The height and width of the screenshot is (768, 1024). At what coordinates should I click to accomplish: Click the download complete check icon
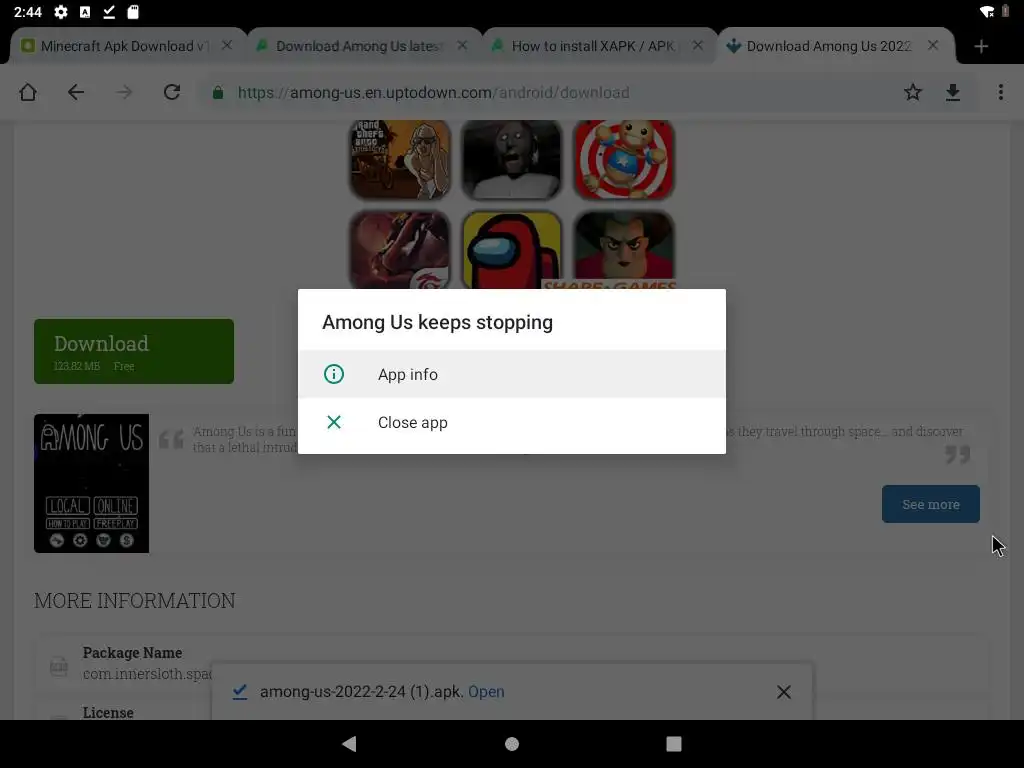click(240, 692)
